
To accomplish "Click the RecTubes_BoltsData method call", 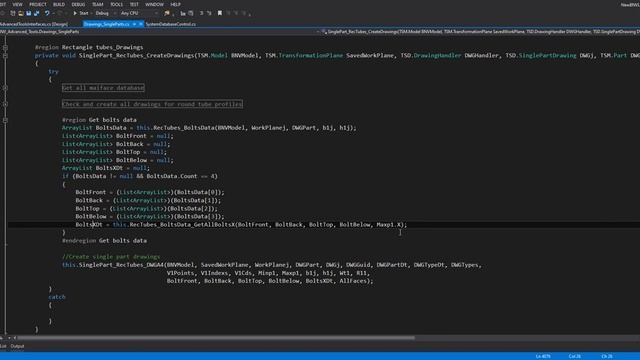I will [184, 128].
